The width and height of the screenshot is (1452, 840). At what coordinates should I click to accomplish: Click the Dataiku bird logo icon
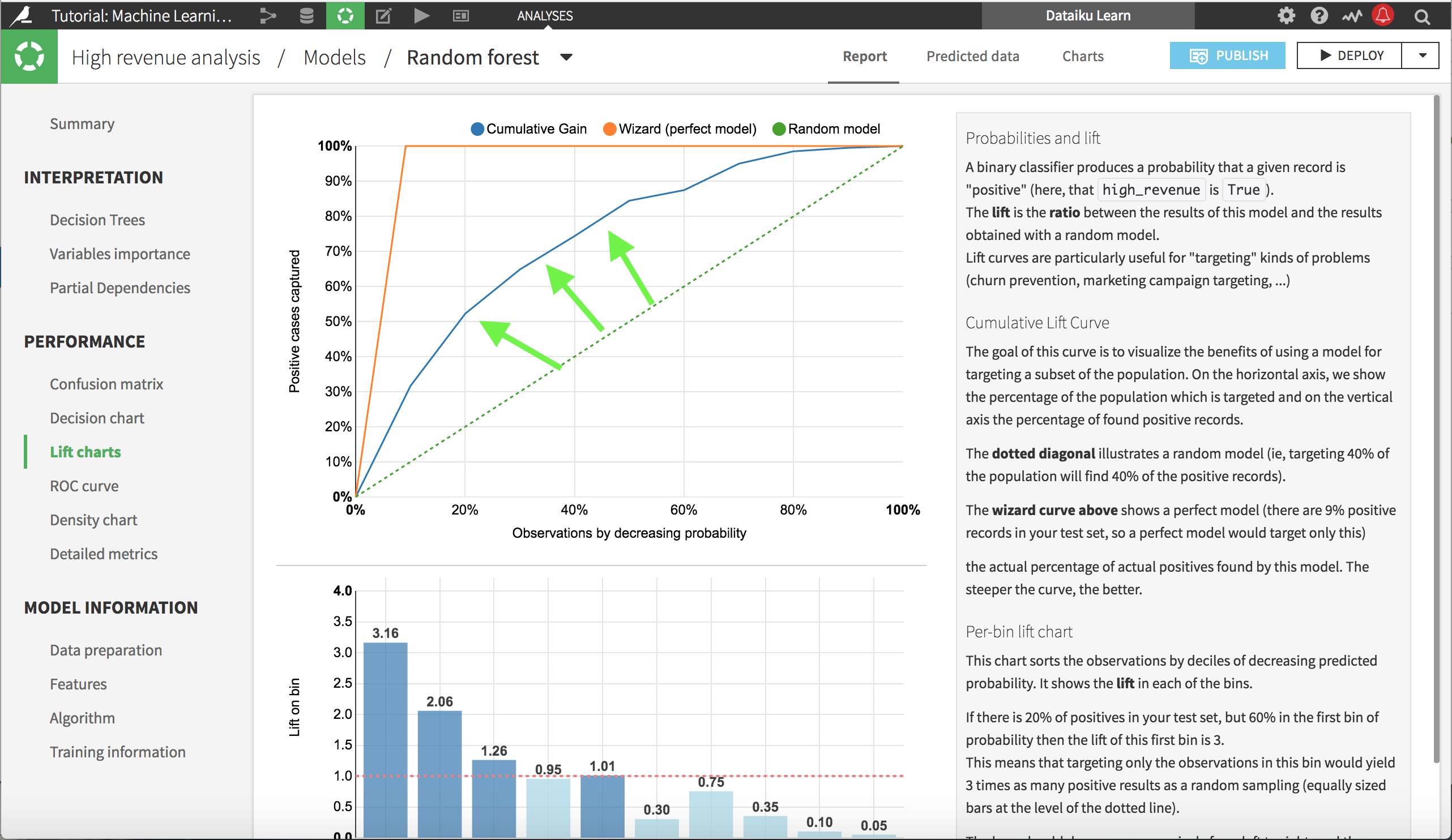pyautogui.click(x=22, y=15)
